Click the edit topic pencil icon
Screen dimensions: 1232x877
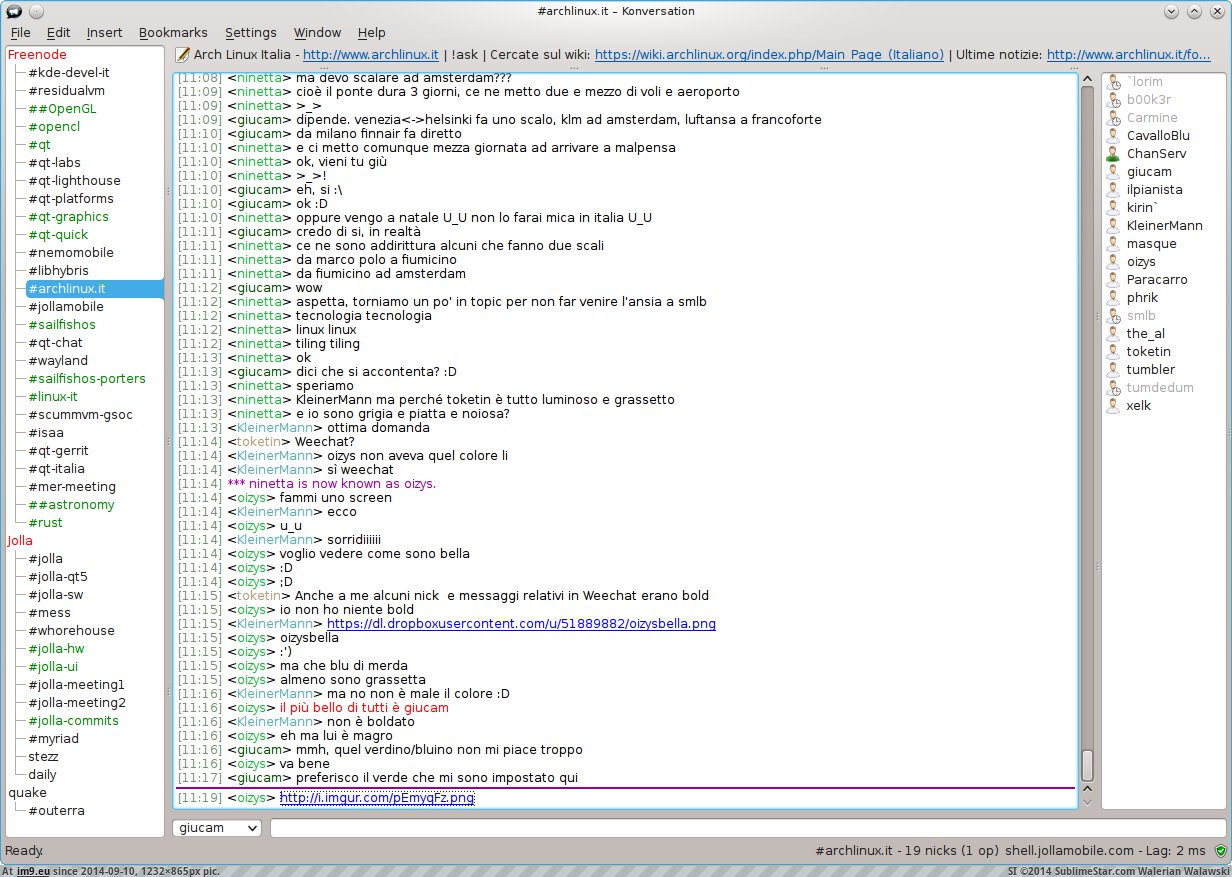182,55
